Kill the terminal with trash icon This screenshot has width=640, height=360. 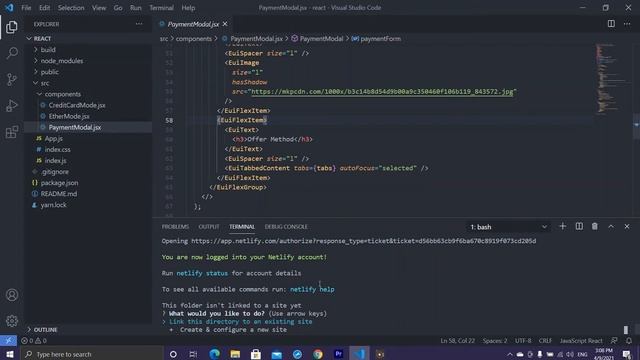pos(595,226)
